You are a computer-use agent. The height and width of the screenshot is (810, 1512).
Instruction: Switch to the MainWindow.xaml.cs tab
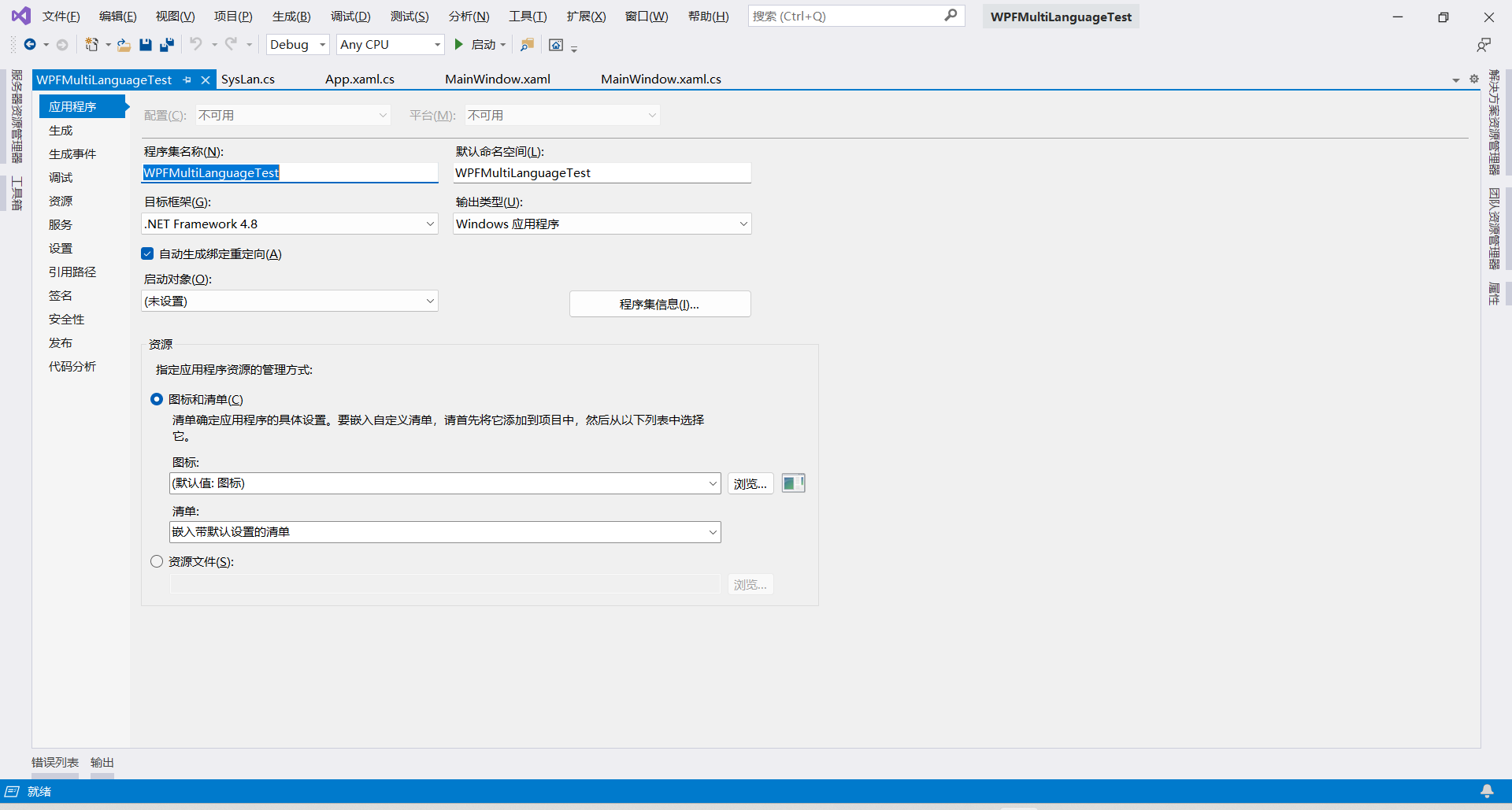661,80
